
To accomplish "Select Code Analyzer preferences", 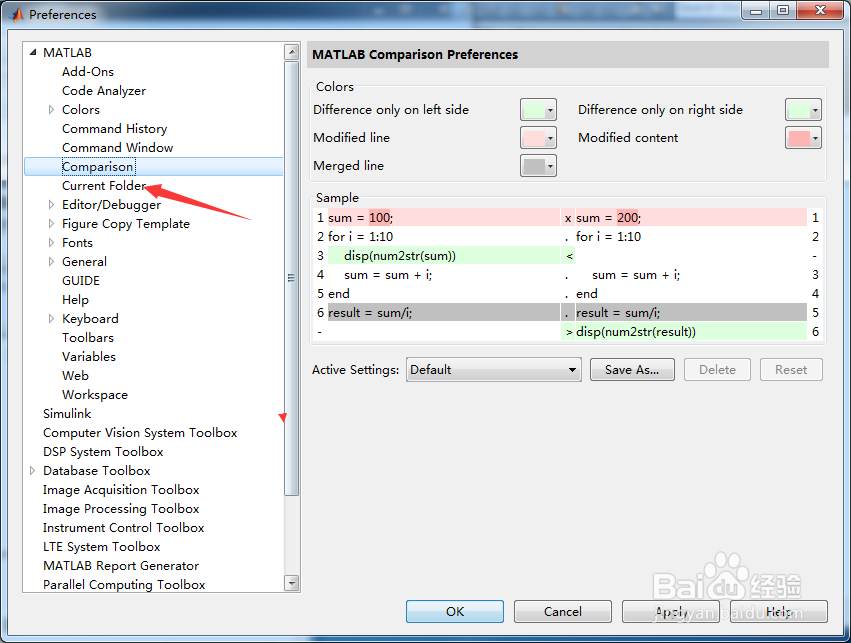I will coord(104,91).
